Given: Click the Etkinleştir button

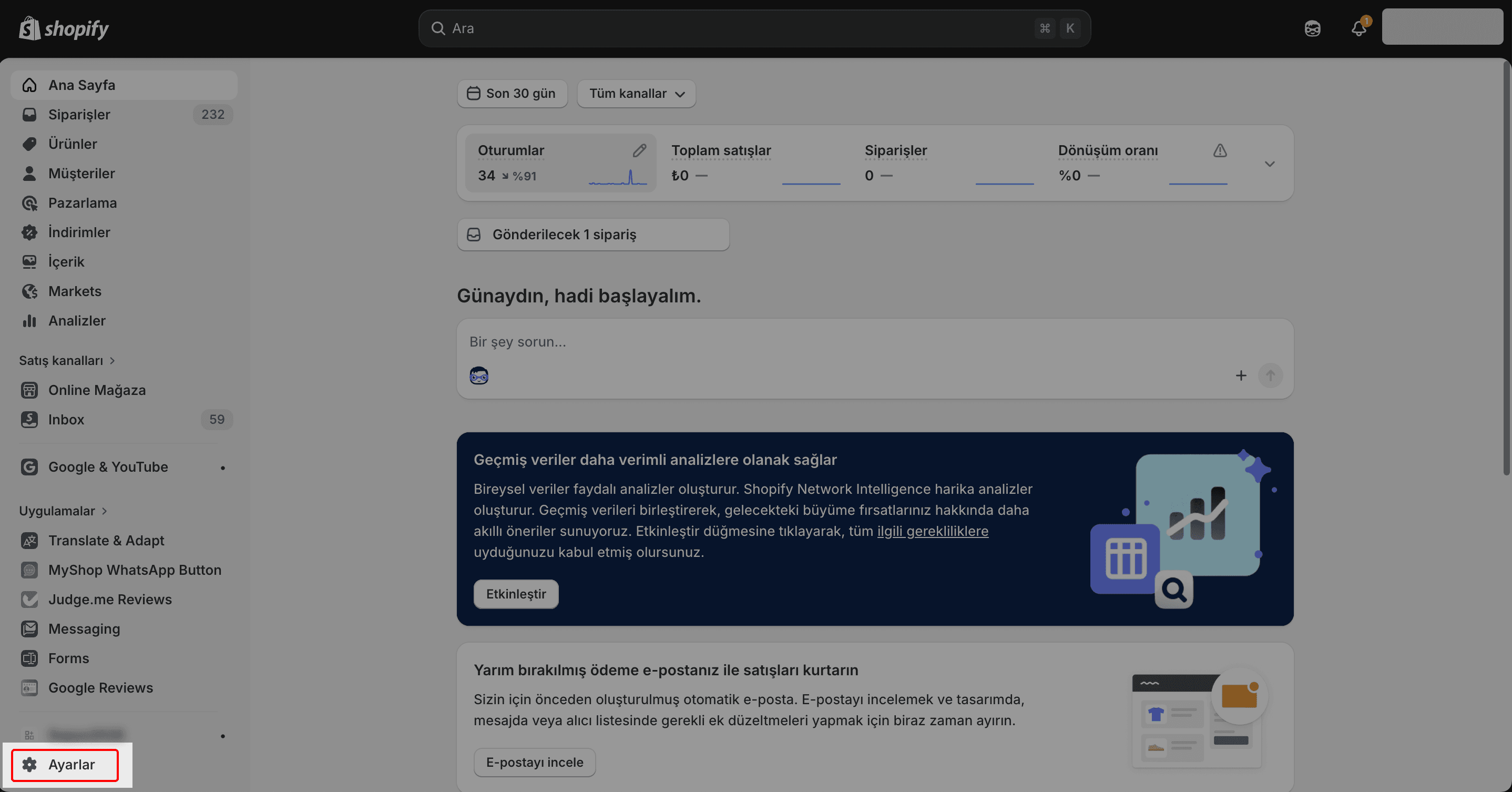Looking at the screenshot, I should [515, 594].
